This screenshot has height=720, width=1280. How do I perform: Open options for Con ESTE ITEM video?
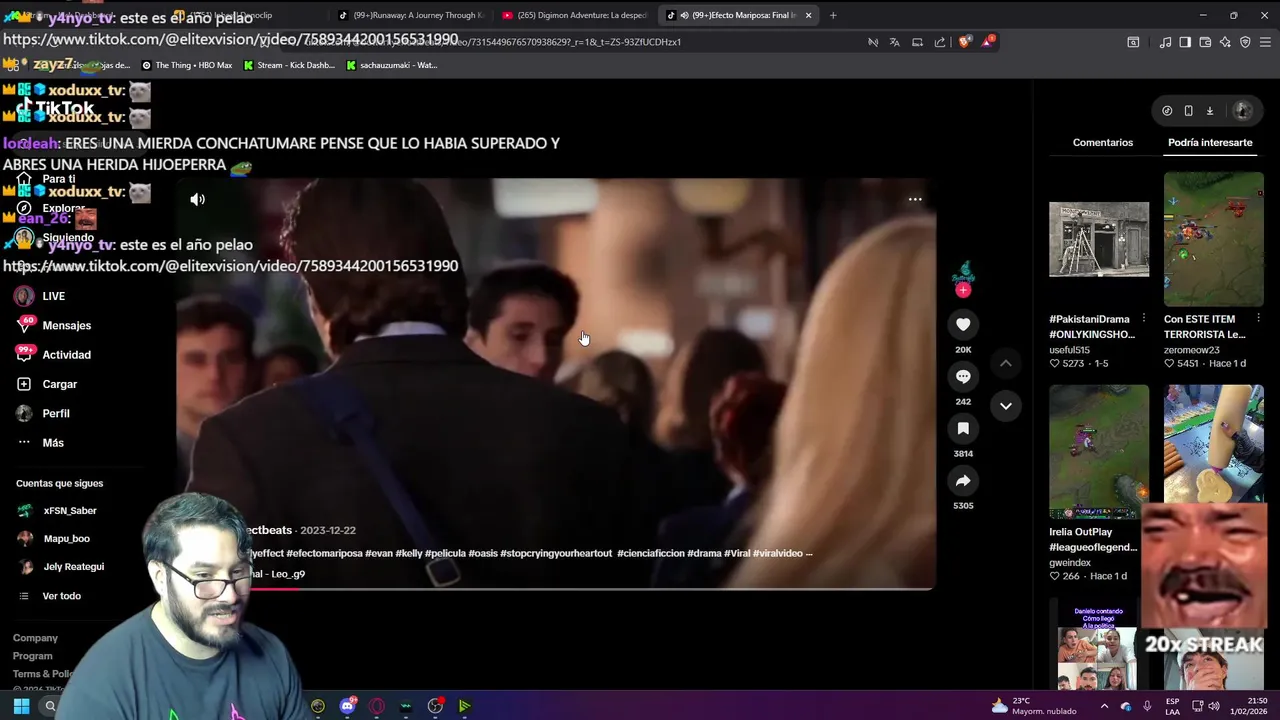coord(1258,319)
